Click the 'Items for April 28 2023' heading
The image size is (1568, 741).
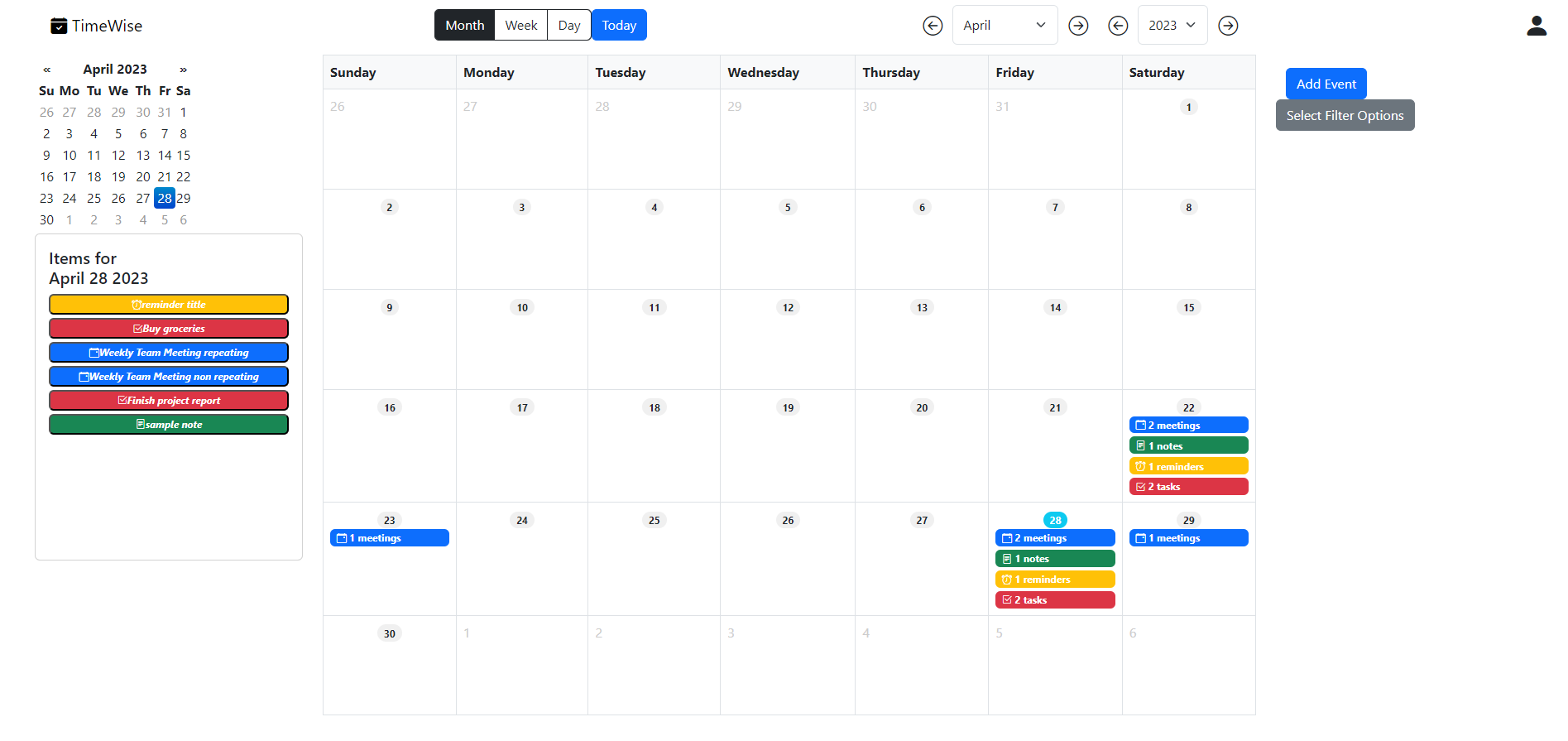click(98, 268)
